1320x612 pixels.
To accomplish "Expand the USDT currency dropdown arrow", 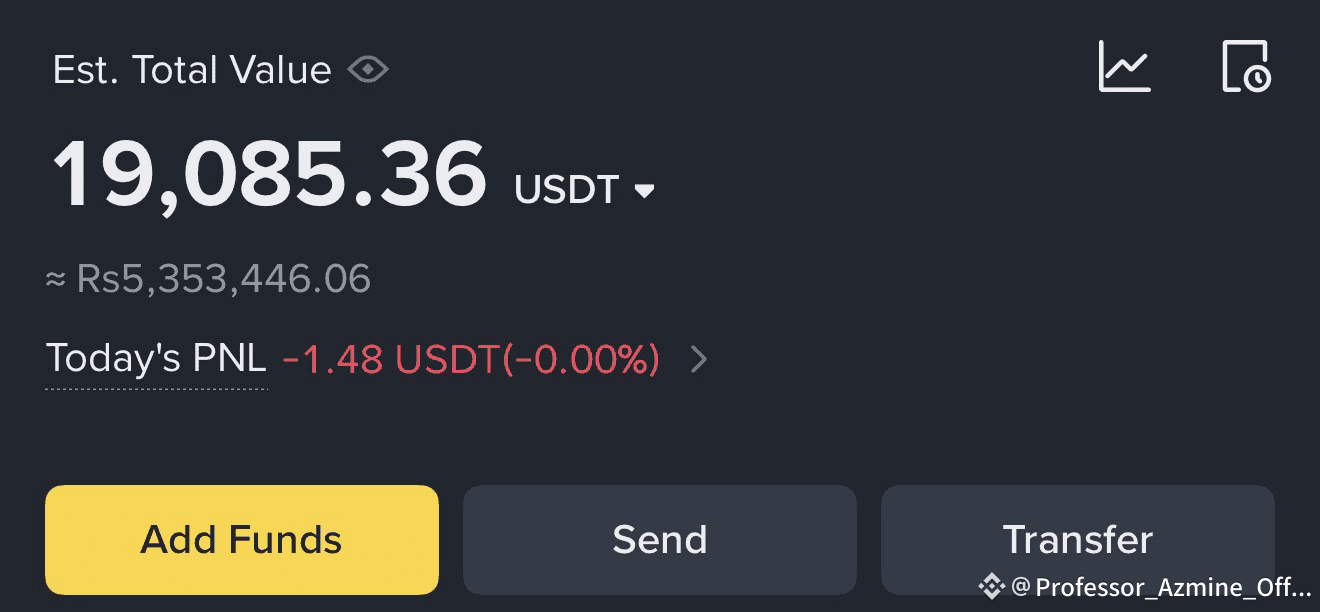I will (x=645, y=190).
